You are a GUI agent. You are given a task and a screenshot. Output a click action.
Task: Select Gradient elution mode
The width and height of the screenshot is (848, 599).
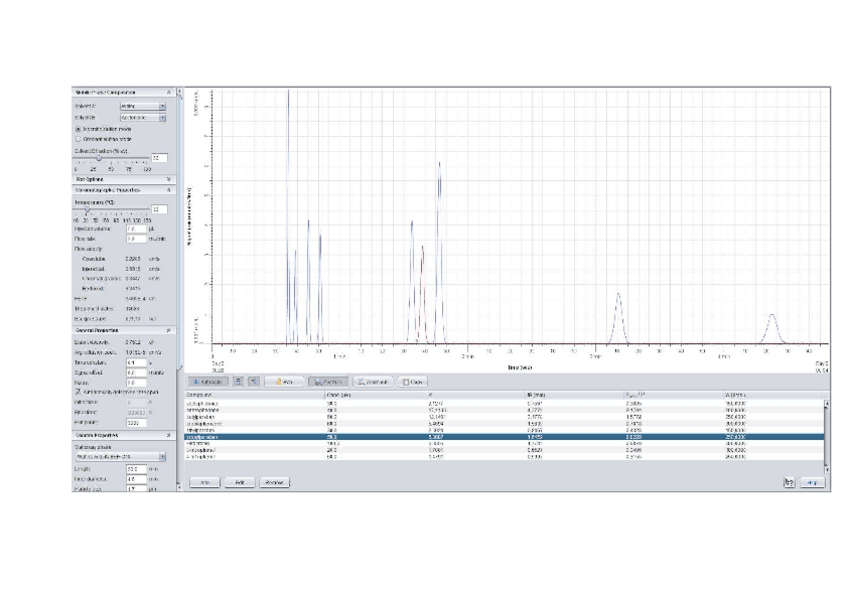[x=79, y=139]
